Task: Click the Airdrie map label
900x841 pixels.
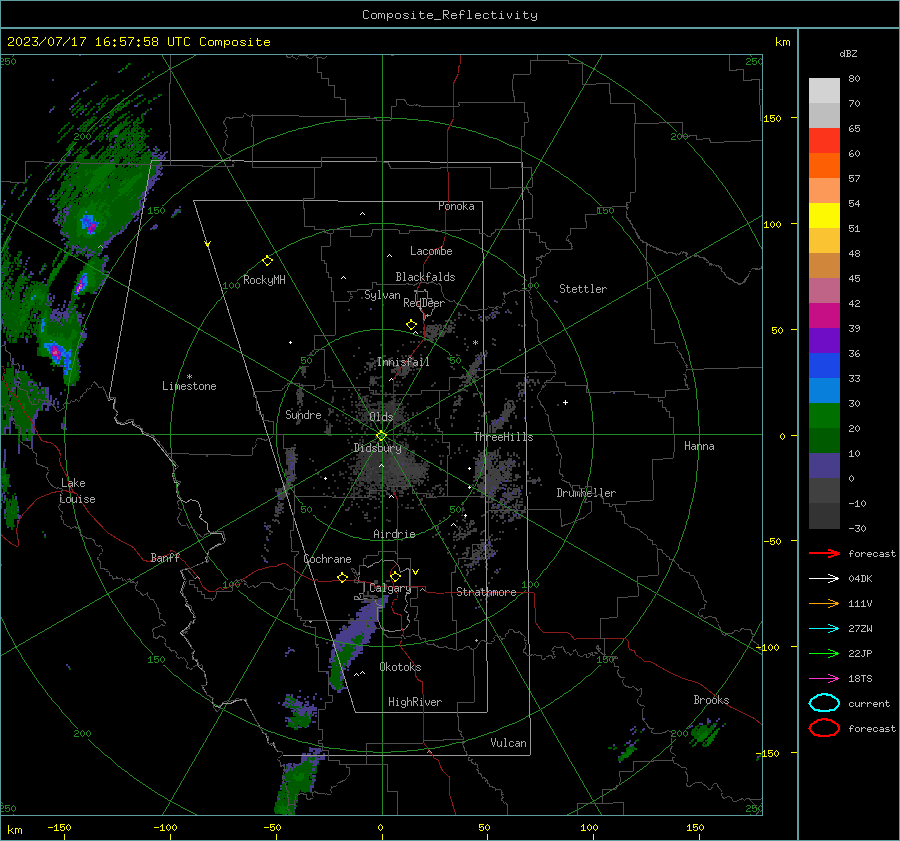Action: pyautogui.click(x=394, y=534)
